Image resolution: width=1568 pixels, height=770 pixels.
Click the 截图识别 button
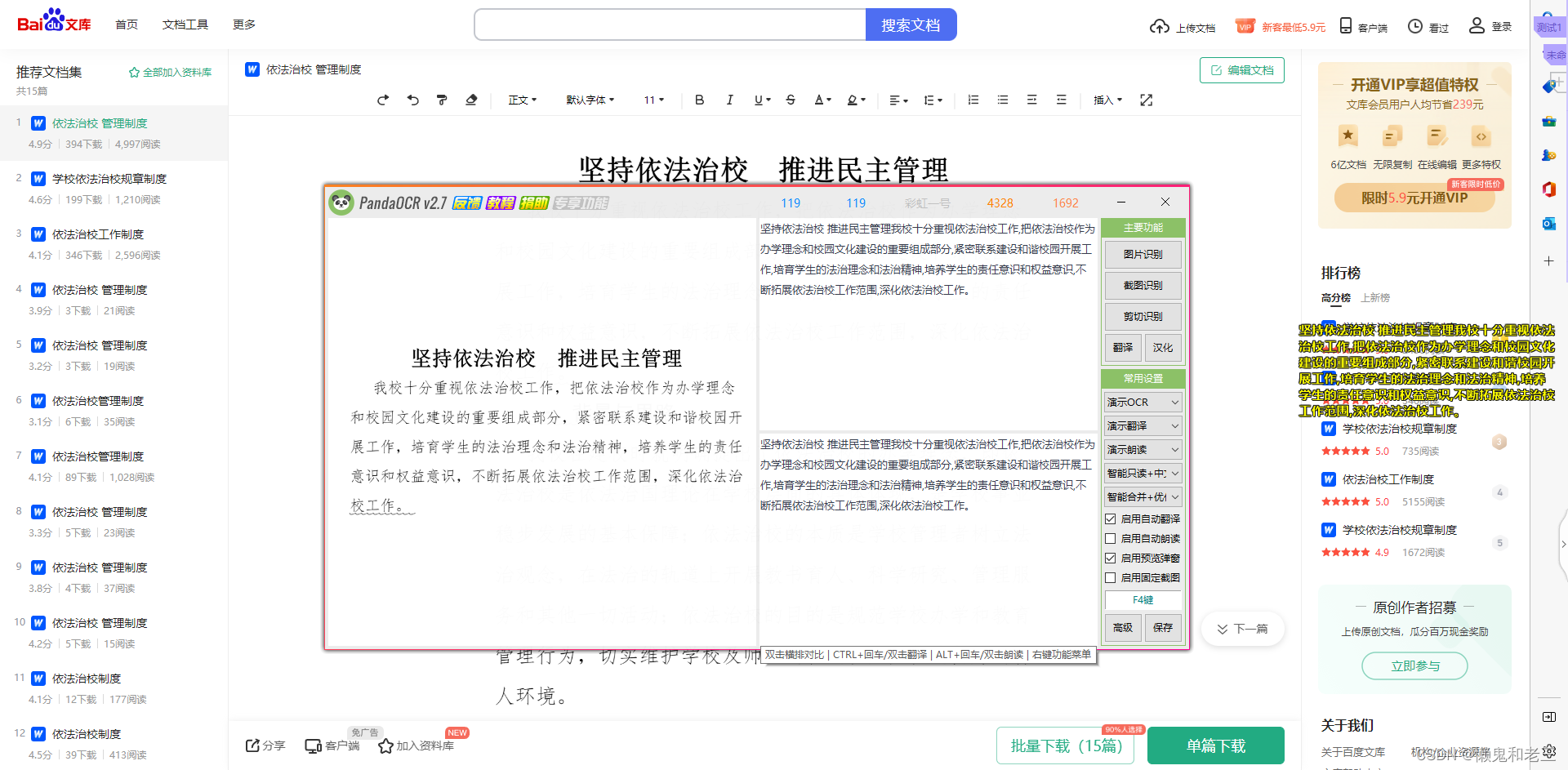point(1143,285)
